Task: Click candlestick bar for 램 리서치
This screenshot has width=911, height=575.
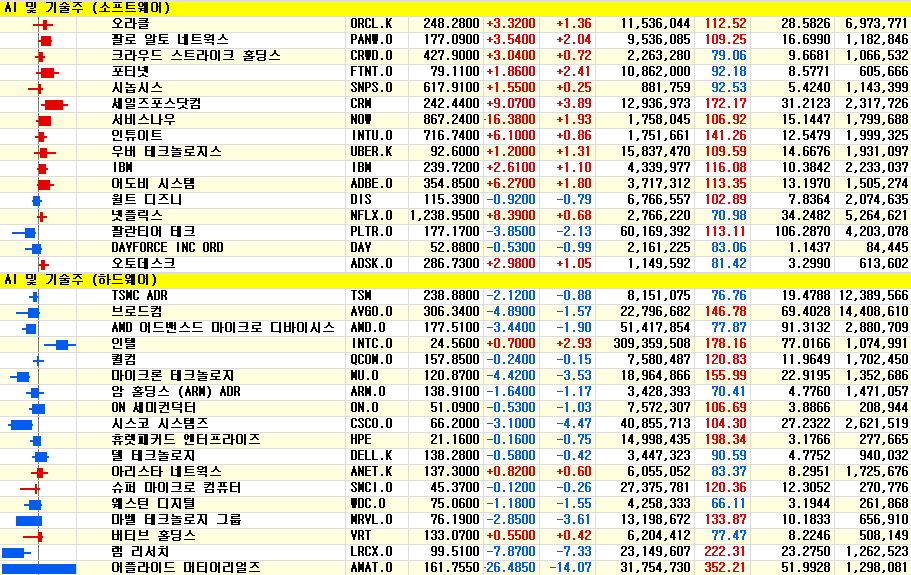Action: click(16, 552)
